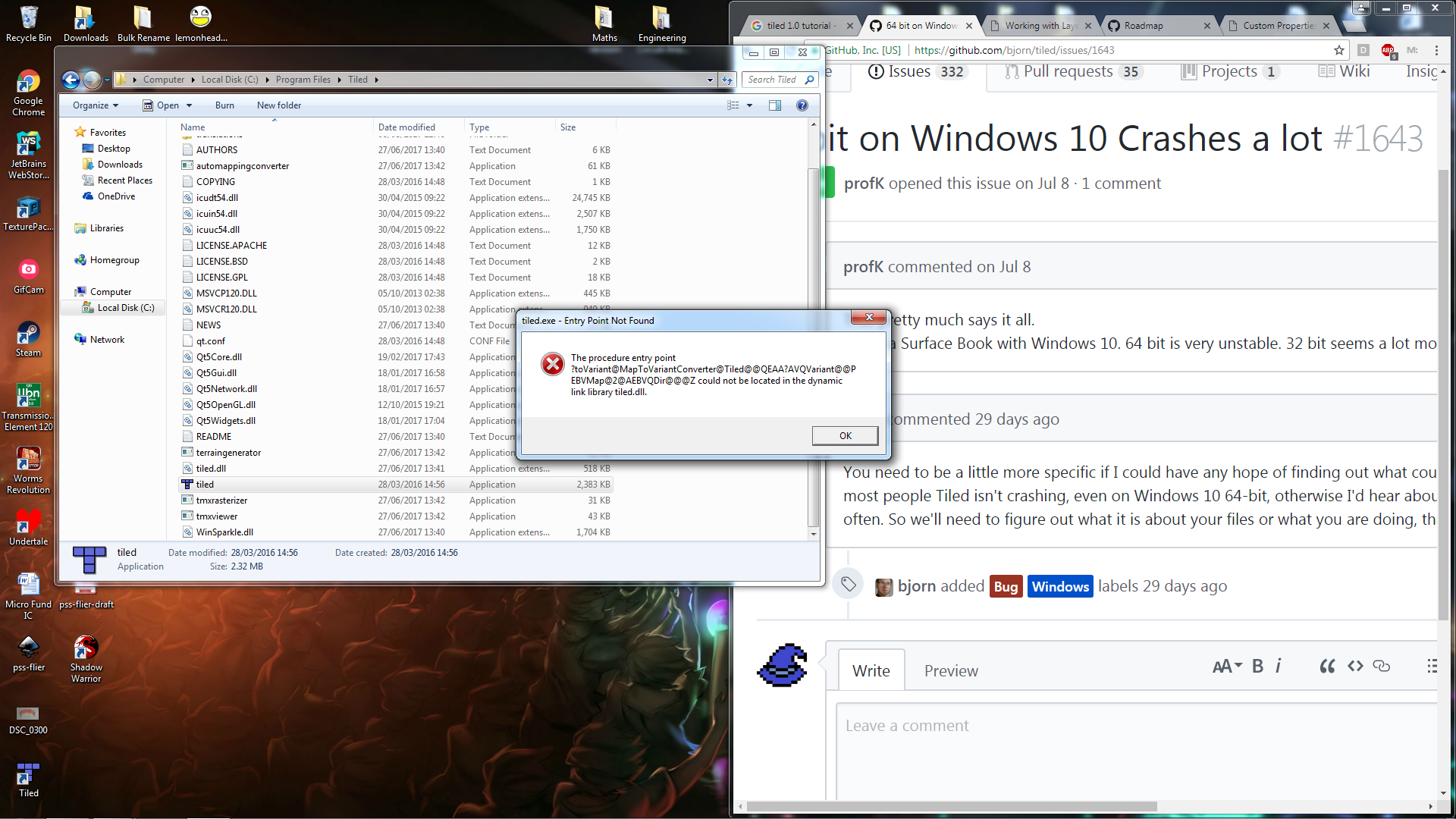The height and width of the screenshot is (819, 1456).
Task: Click the Adblock extension icon
Action: pyautogui.click(x=1389, y=51)
